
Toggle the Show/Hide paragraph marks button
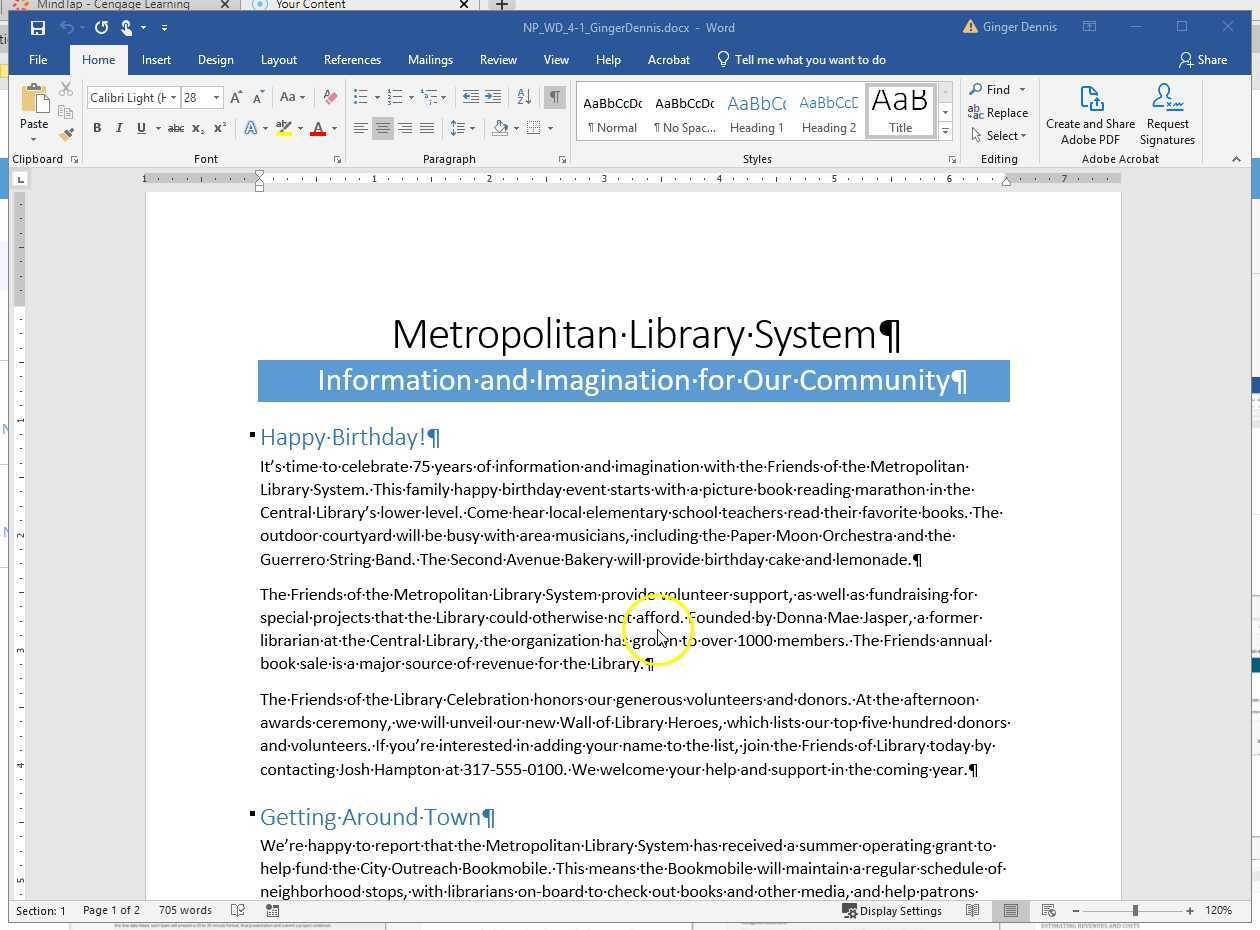click(x=554, y=97)
